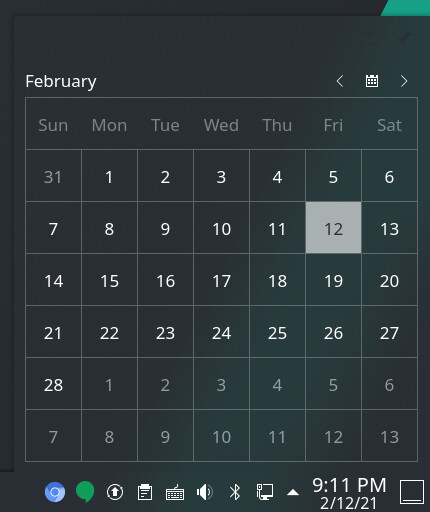Image resolution: width=430 pixels, height=512 pixels.
Task: Select February 28 in the calendar
Action: pyautogui.click(x=53, y=384)
